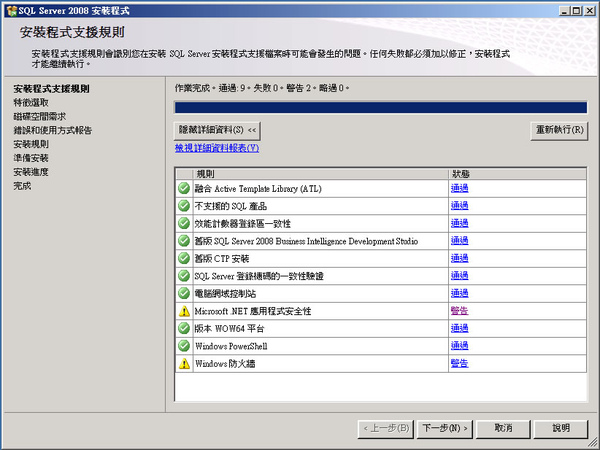
Task: Click rule text 電腦網域控制站
Action: click(x=225, y=294)
